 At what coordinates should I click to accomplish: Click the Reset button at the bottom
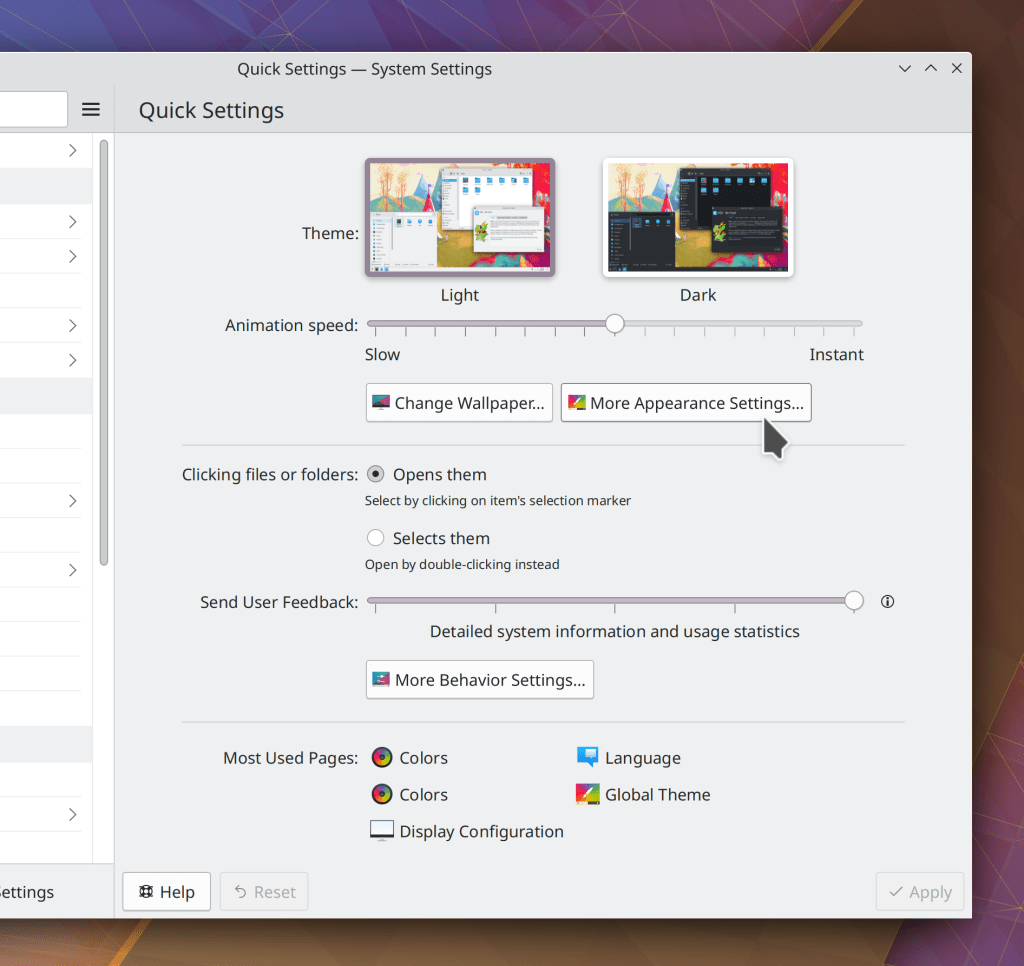[x=263, y=891]
